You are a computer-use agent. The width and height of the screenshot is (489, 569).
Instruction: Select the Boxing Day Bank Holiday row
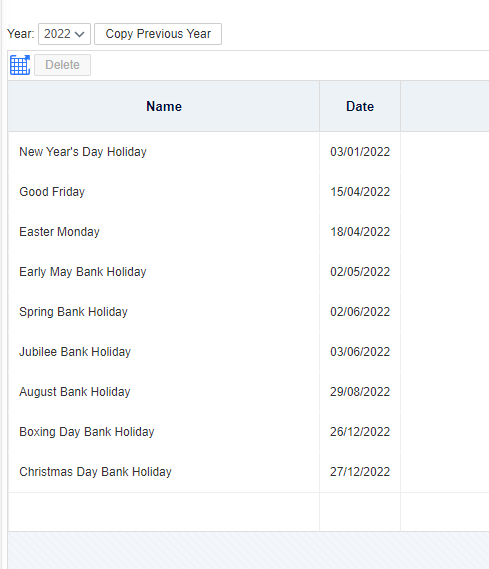coord(248,431)
